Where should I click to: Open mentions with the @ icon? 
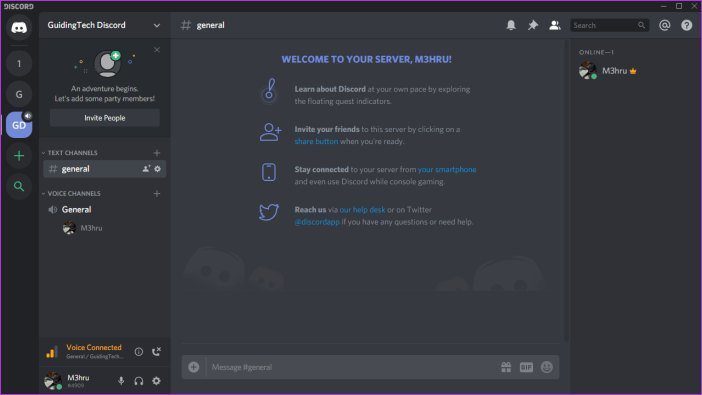664,25
